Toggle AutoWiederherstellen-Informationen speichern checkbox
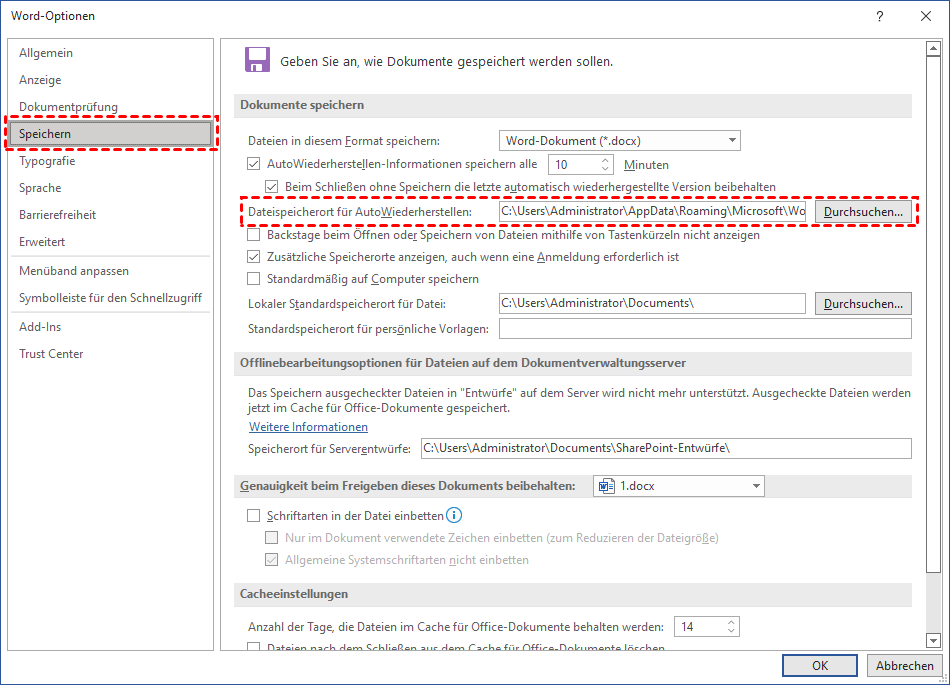Viewport: 950px width, 685px height. pos(254,164)
